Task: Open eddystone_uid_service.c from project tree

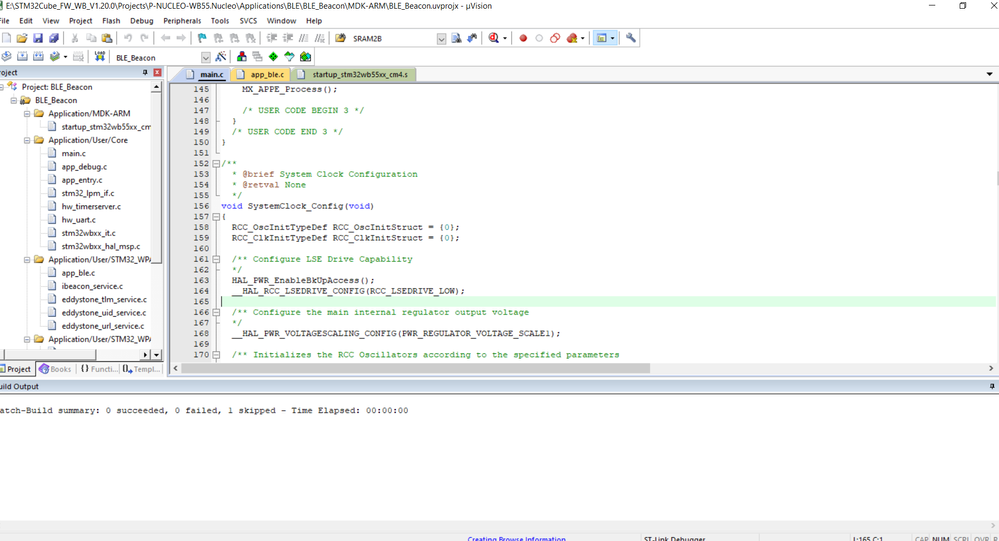Action: pyautogui.click(x=104, y=312)
